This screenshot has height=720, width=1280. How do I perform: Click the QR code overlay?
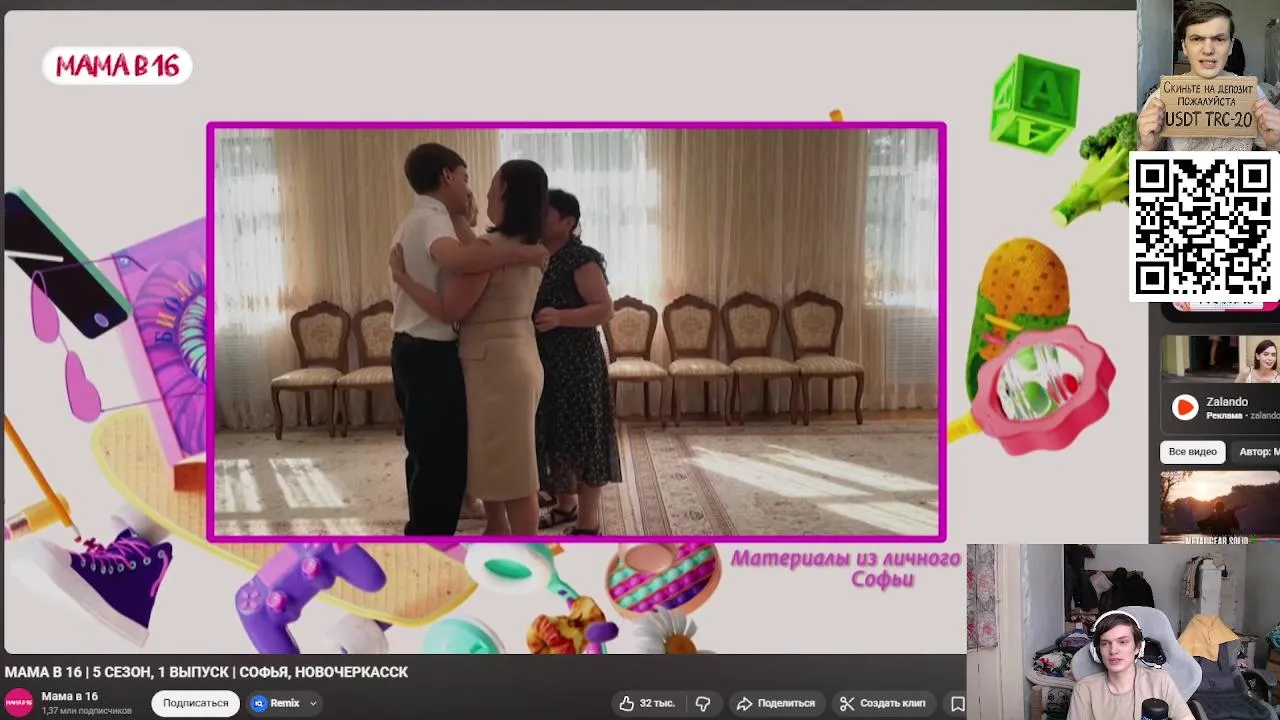coord(1204,227)
